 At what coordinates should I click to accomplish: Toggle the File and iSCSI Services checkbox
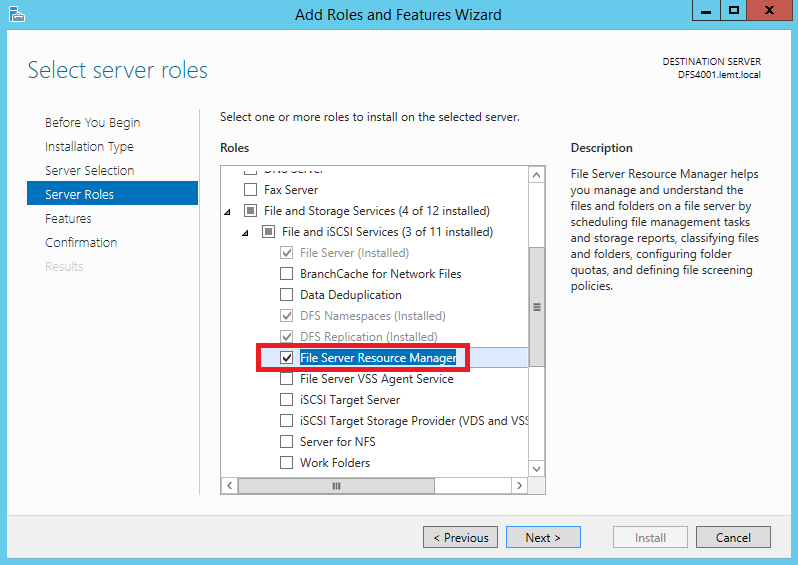[269, 232]
